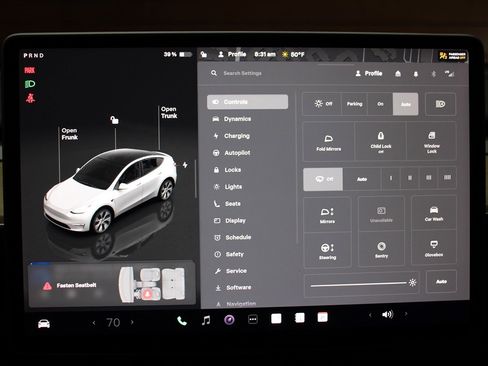488x366 pixels.
Task: Lower volume with left arrow
Action: pos(370,315)
